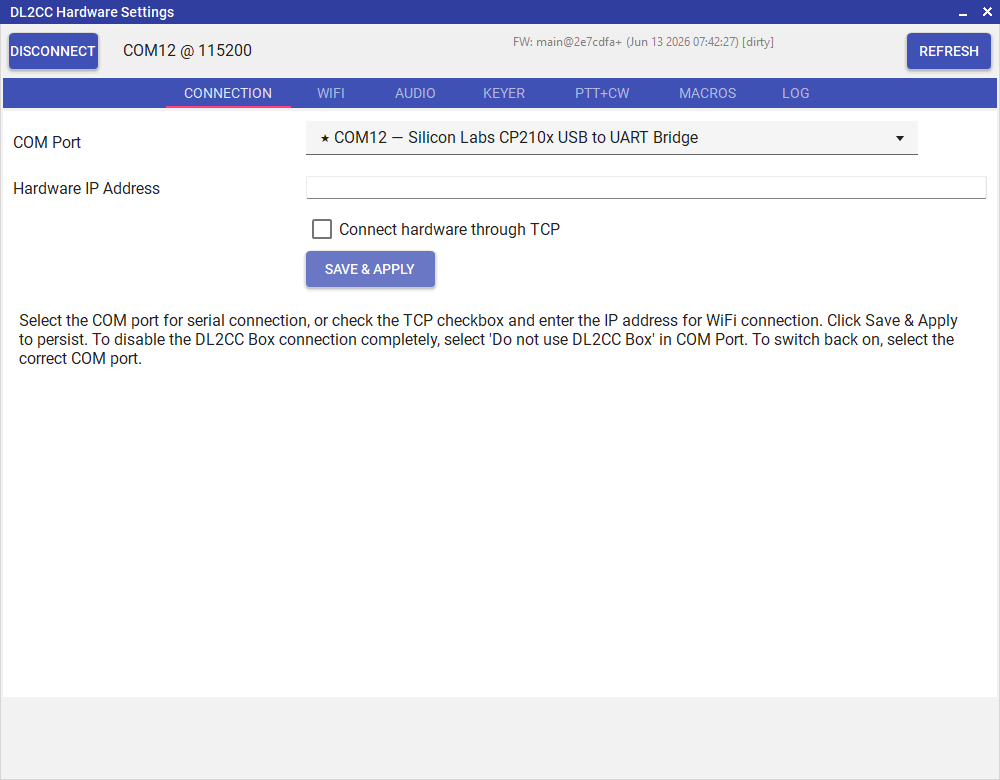Image resolution: width=1000 pixels, height=780 pixels.
Task: Go to the MACROS tab
Action: pos(707,93)
